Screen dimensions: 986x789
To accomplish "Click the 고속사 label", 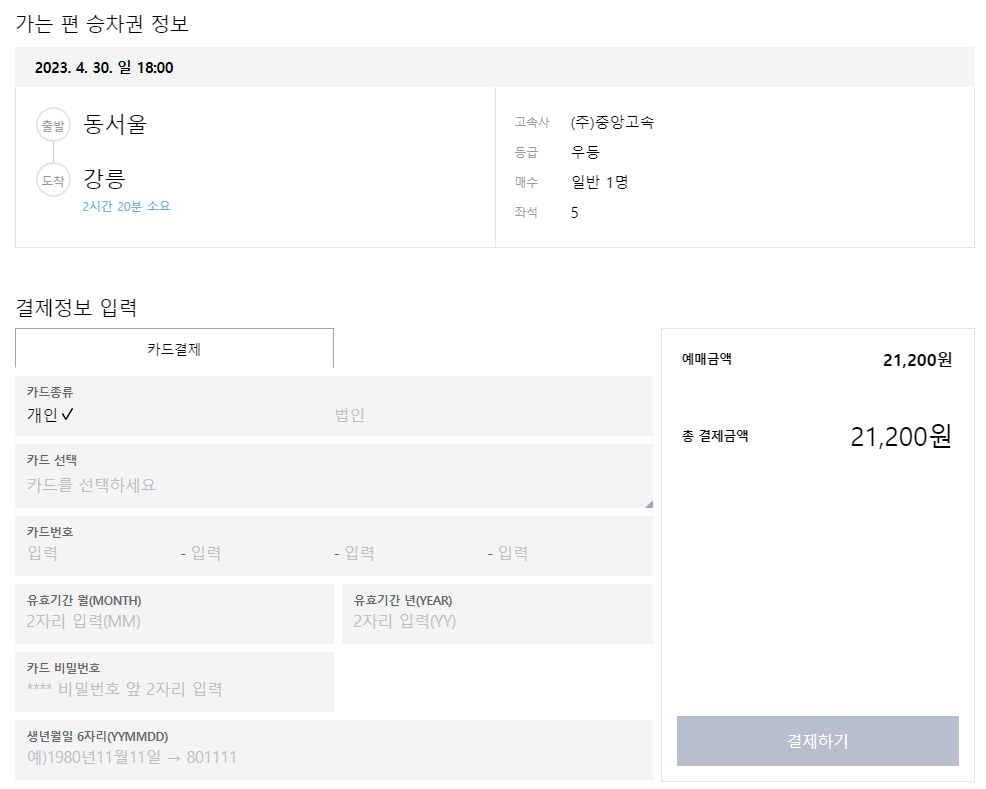I will point(531,122).
